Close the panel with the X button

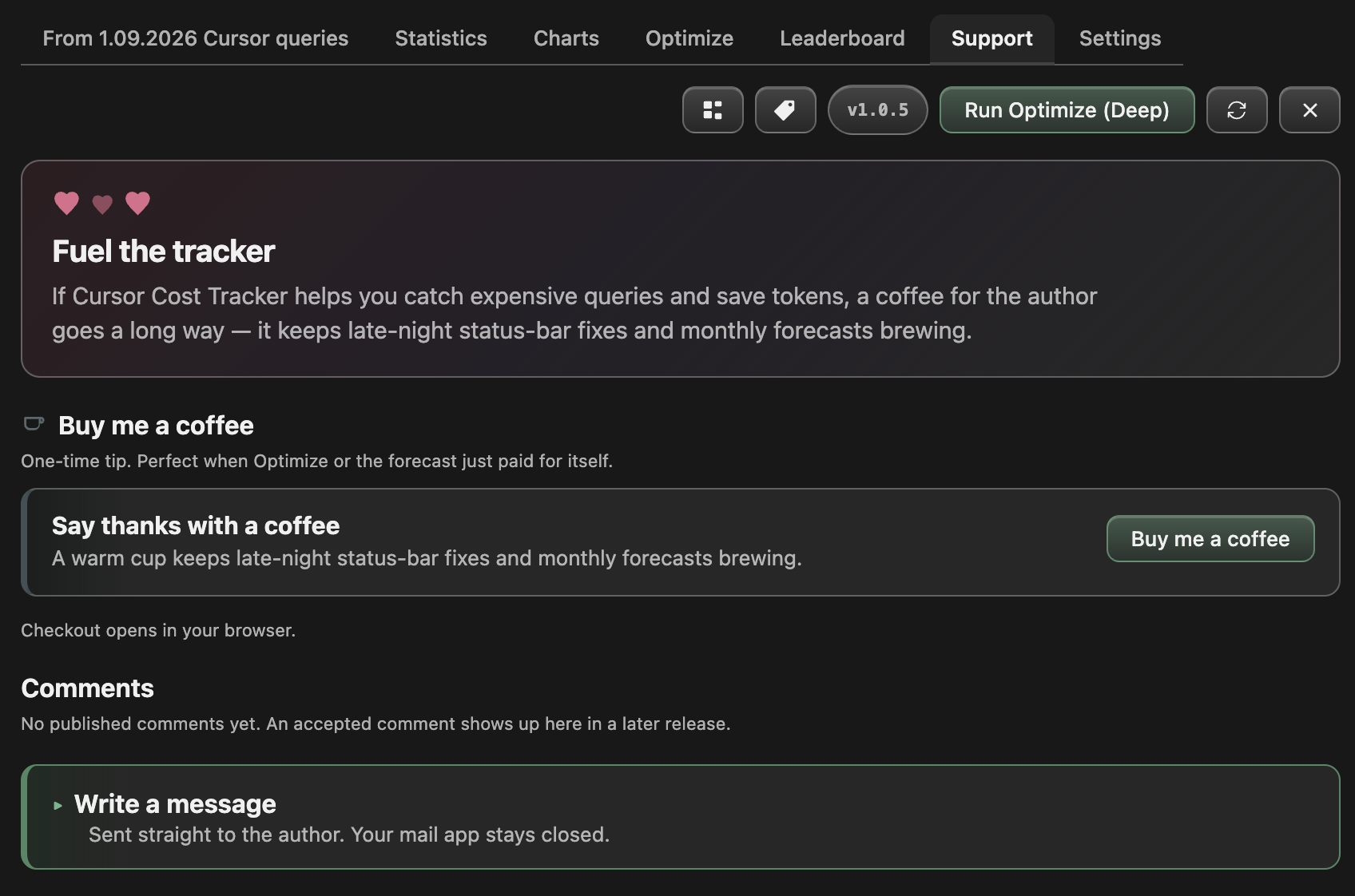pyautogui.click(x=1309, y=110)
